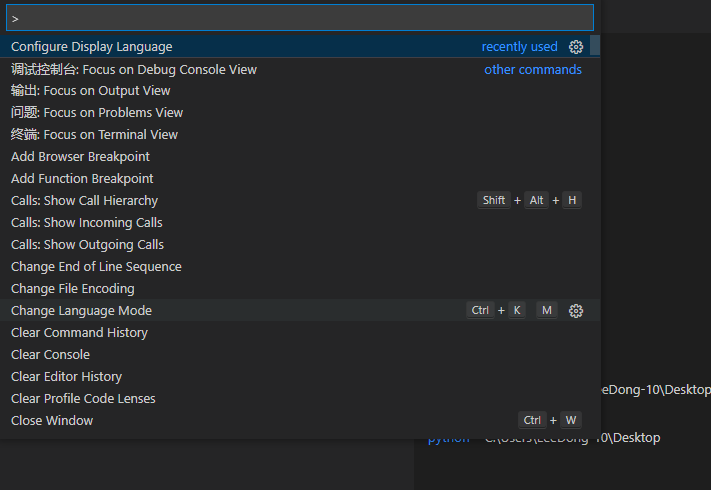The image size is (711, 490).
Task: Click gear icon beside Change Language Mode
Action: tap(575, 311)
